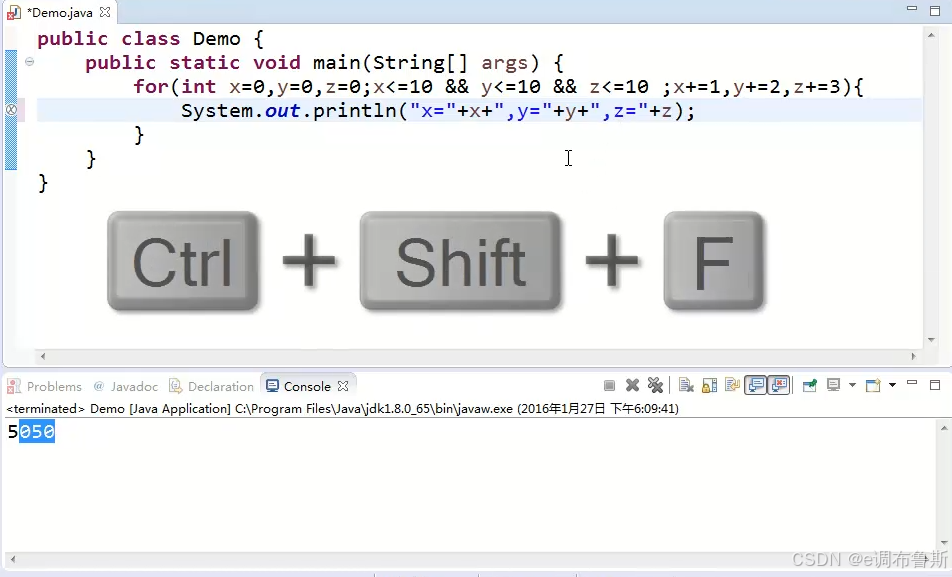Click the highlighted 050 console output
The height and width of the screenshot is (577, 952).
pyautogui.click(x=37, y=431)
